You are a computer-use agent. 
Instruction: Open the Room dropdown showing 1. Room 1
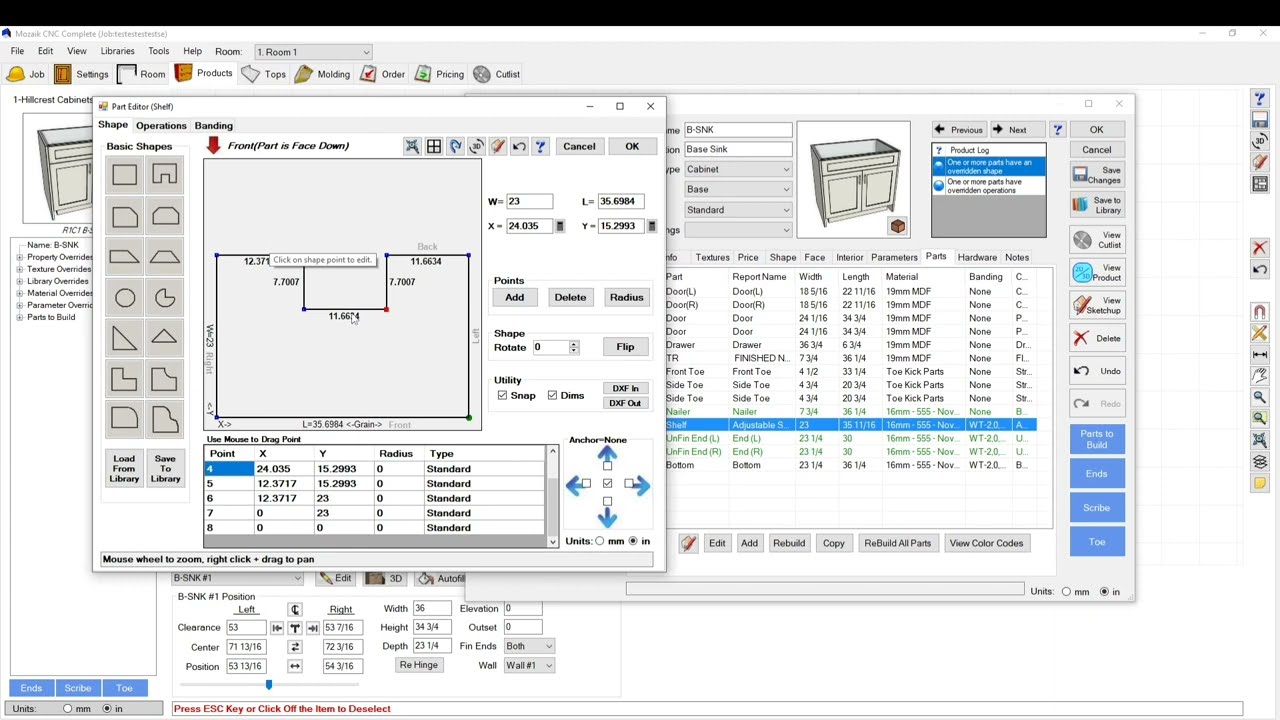313,52
